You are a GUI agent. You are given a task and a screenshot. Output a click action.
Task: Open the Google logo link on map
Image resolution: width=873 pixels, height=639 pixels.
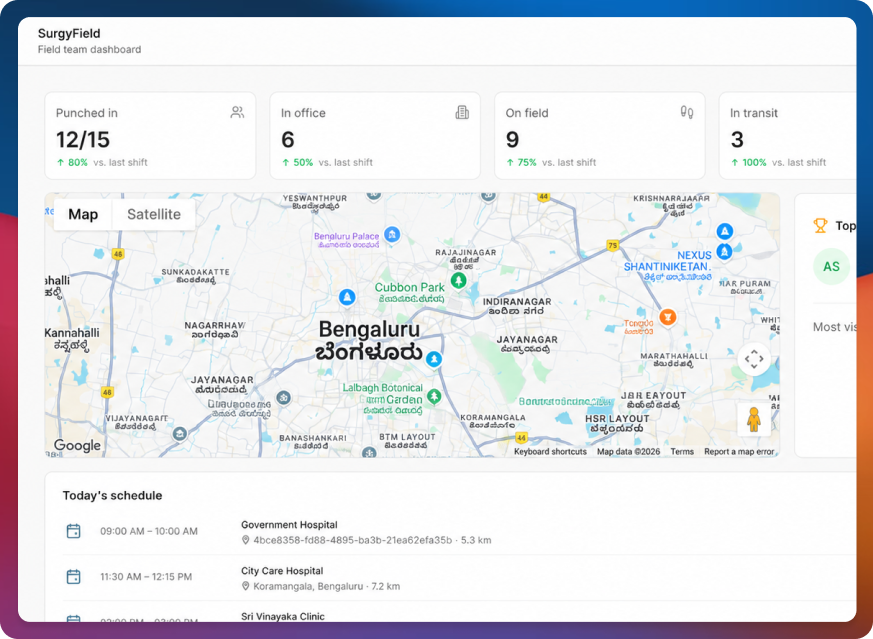pyautogui.click(x=77, y=445)
